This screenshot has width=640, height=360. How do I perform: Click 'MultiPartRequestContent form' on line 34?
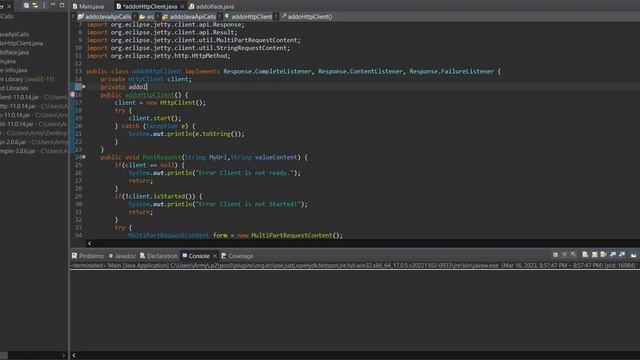pyautogui.click(x=178, y=236)
